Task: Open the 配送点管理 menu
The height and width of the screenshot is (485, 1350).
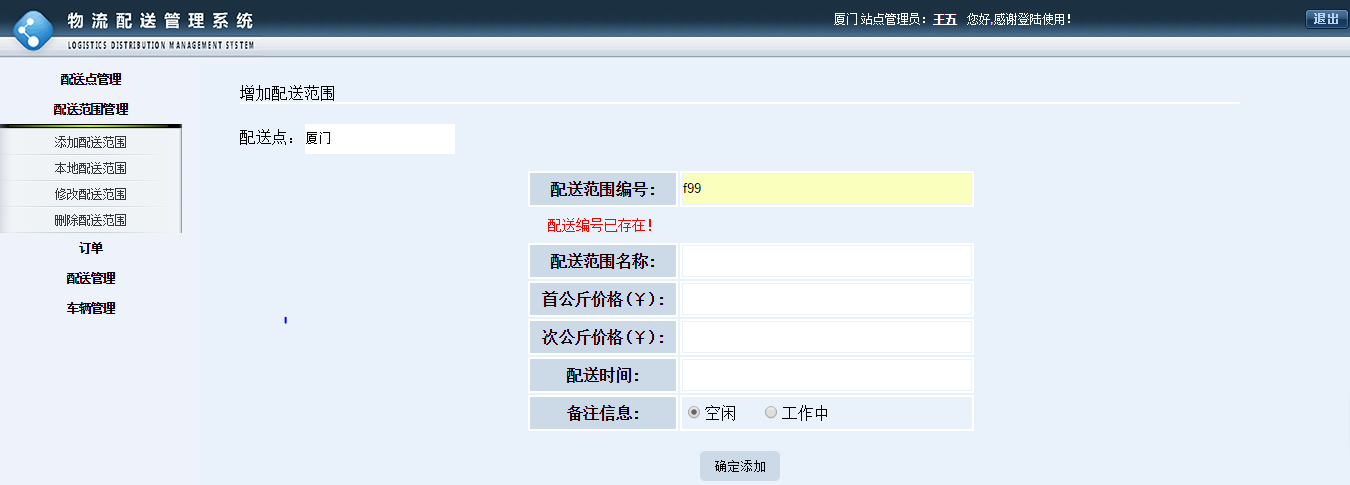Action: [x=91, y=79]
